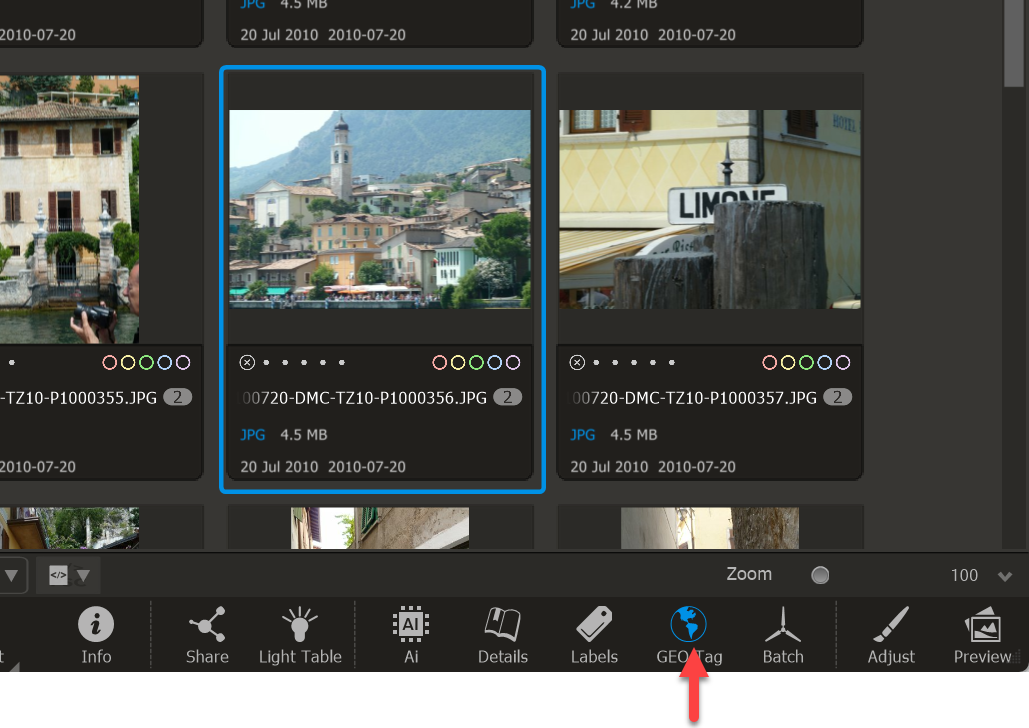Toggle red label circle on P1000356.JPG
Screen dimensions: 1029x728
[440, 362]
